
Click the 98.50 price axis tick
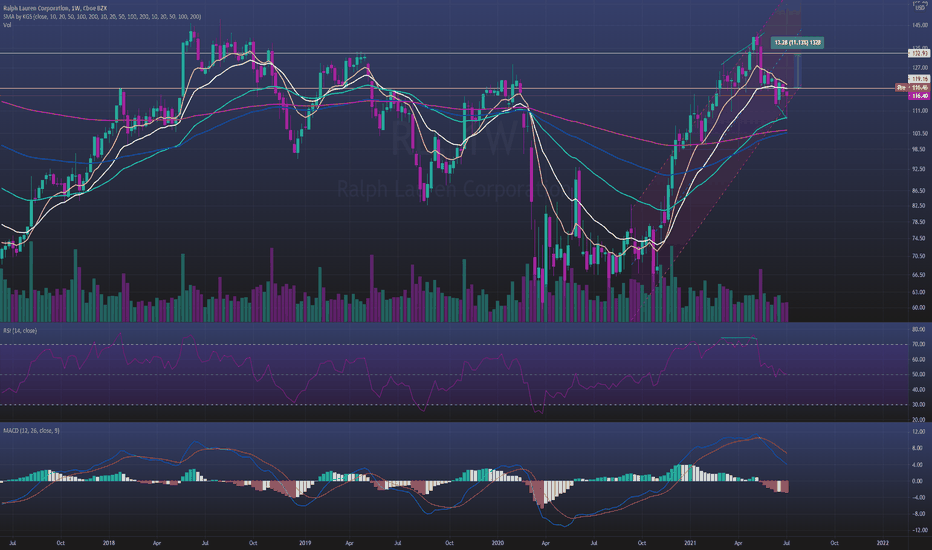920,149
